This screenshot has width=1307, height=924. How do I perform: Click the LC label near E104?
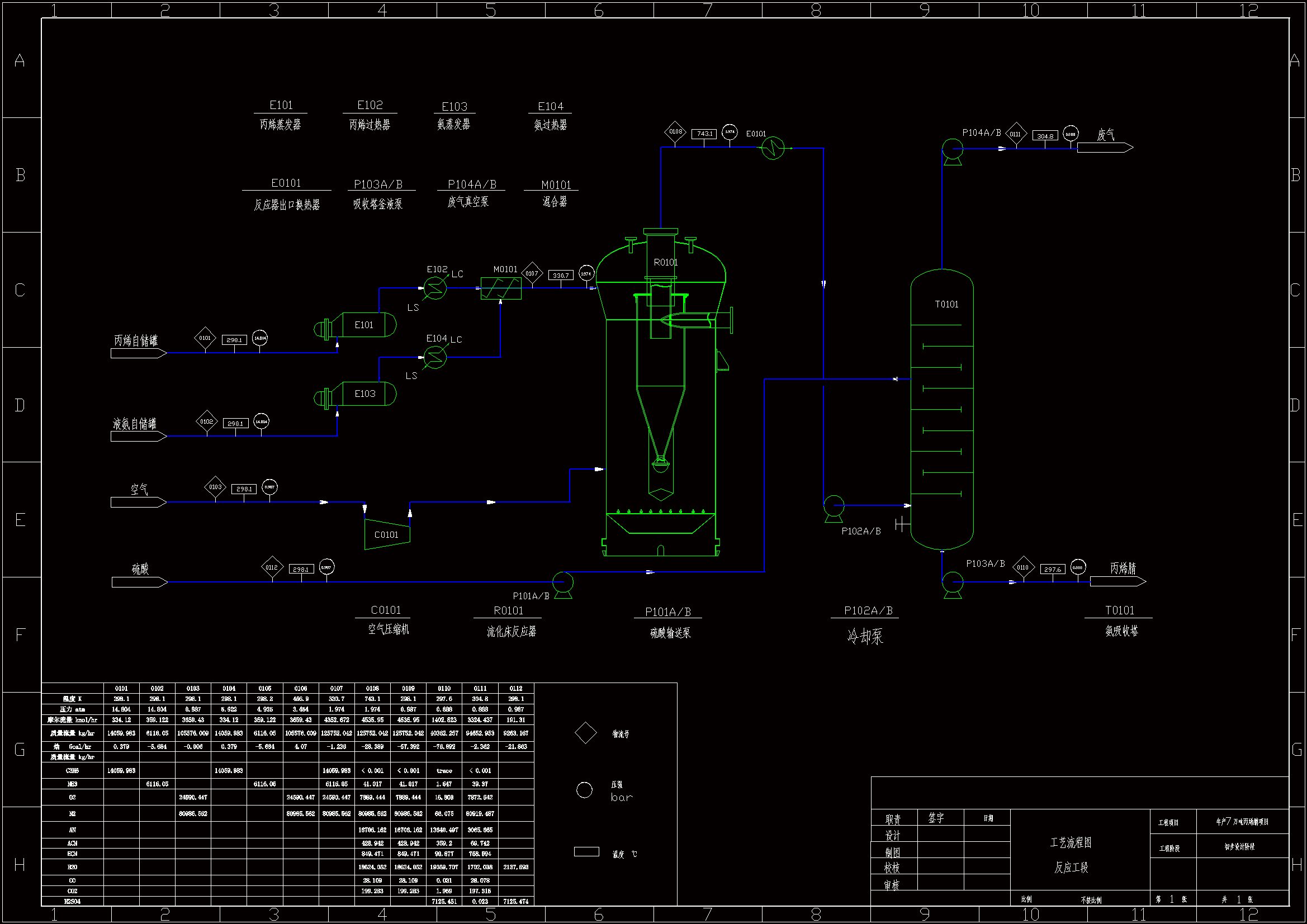click(x=456, y=340)
